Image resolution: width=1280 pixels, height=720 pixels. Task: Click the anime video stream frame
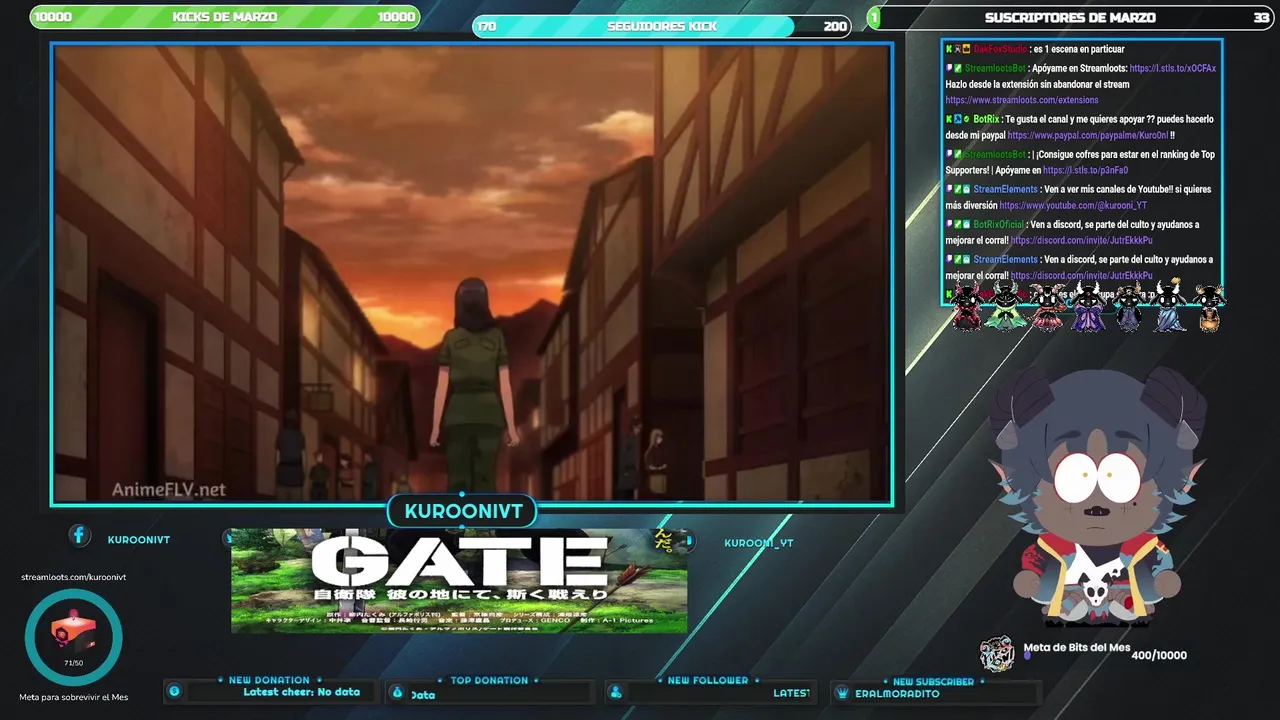[472, 274]
